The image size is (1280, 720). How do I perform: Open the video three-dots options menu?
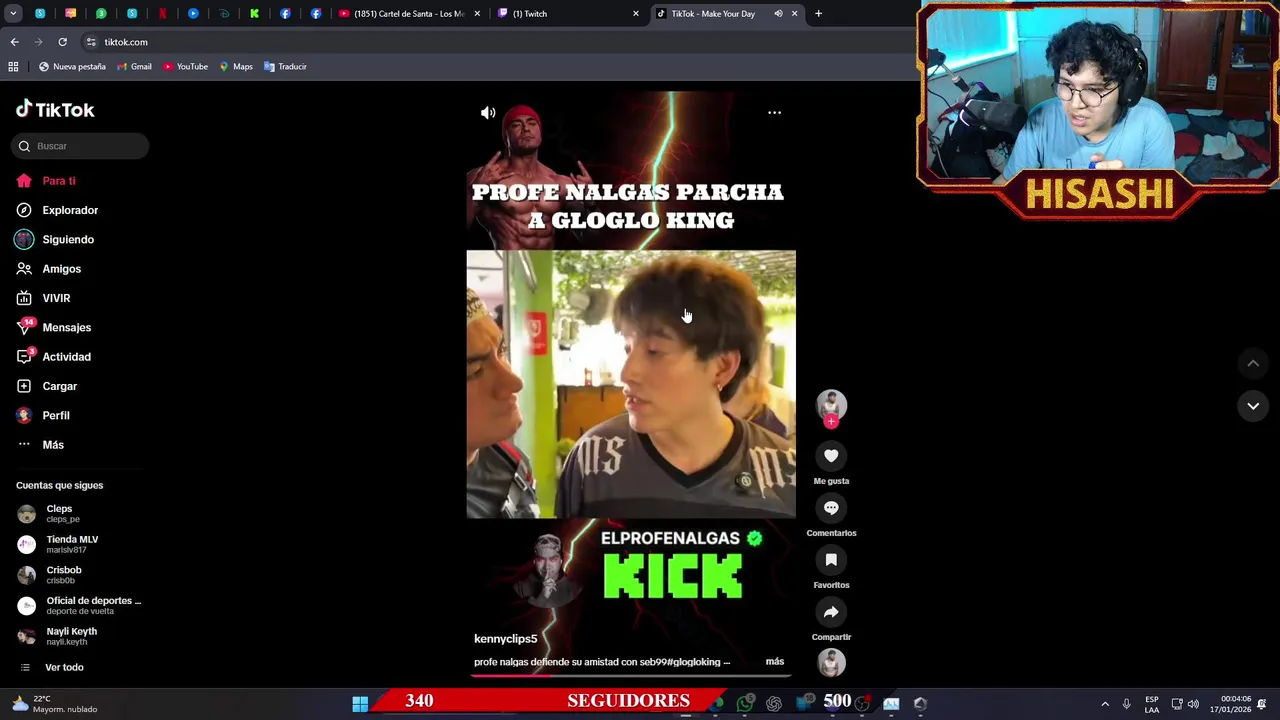(774, 113)
